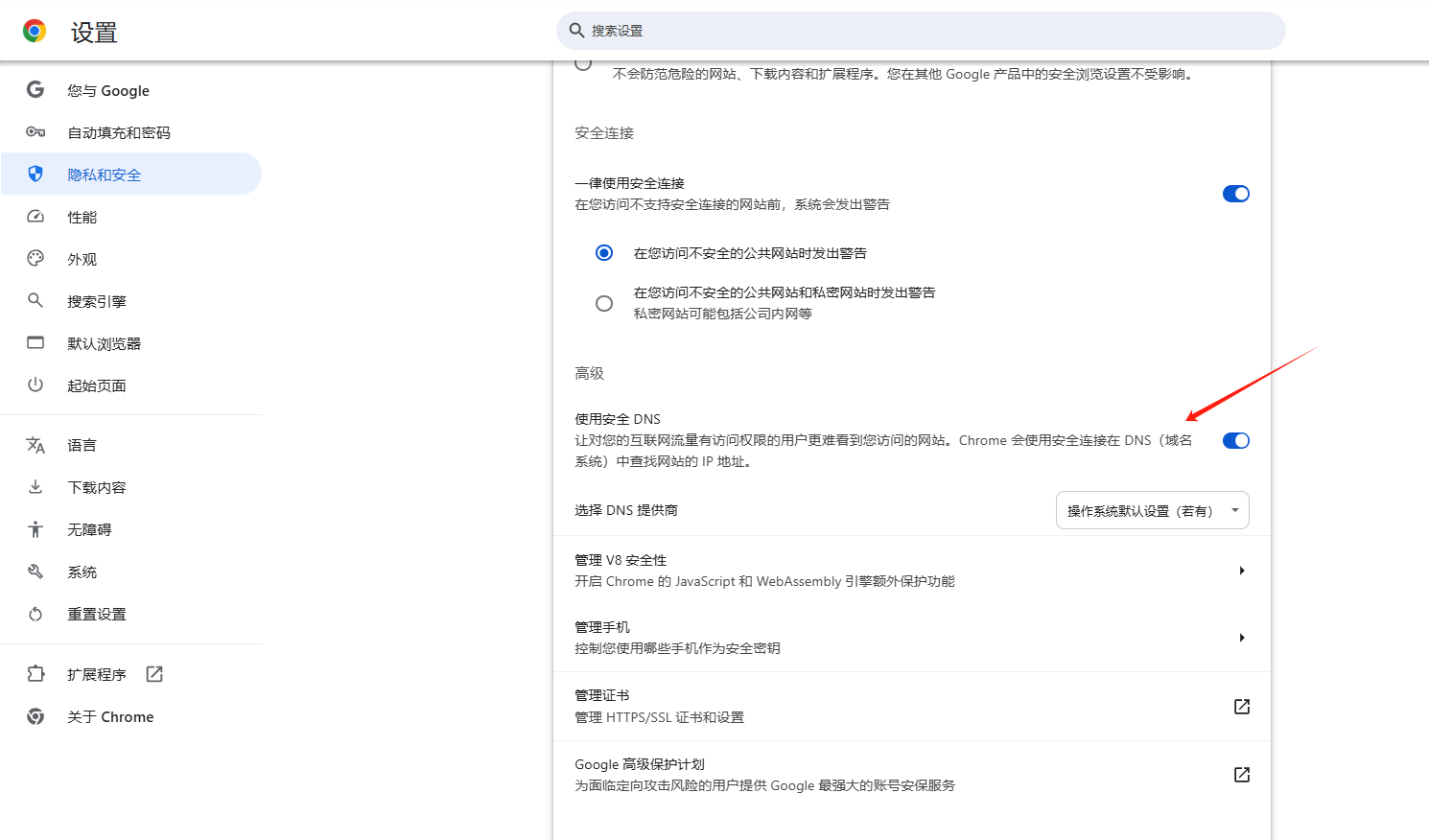The height and width of the screenshot is (840, 1429).
Task: Click the key icon for 自动填充和密码
Action: point(35,132)
